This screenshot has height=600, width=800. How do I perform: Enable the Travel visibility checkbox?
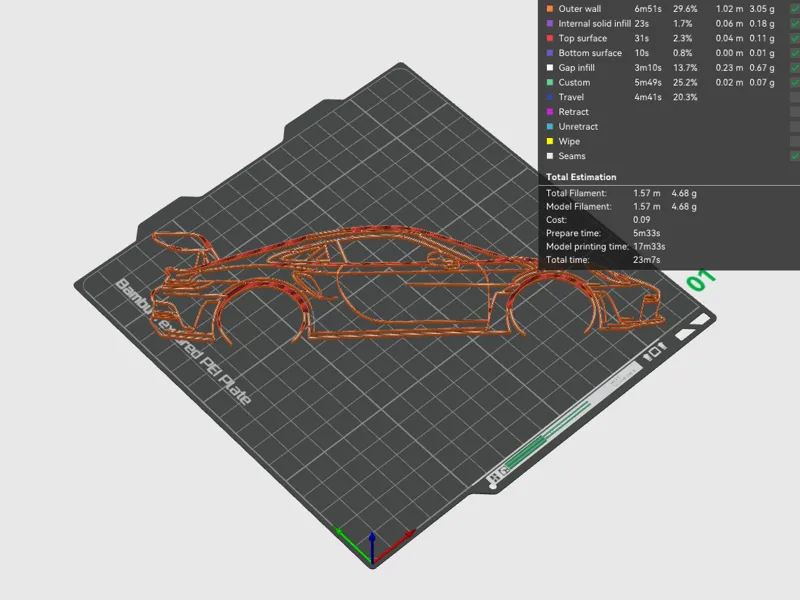click(x=795, y=97)
